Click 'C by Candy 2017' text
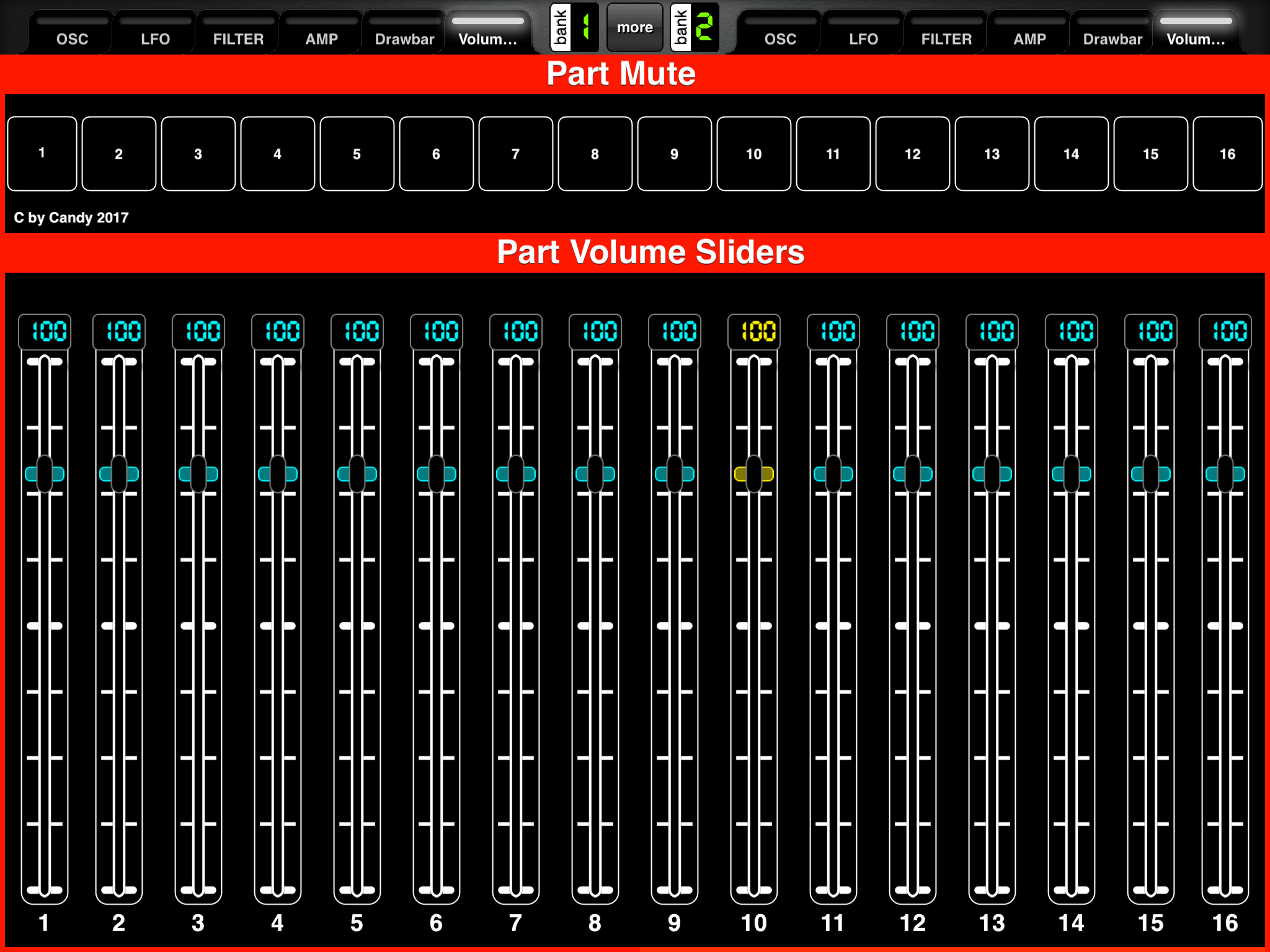This screenshot has width=1270, height=952. 71,218
